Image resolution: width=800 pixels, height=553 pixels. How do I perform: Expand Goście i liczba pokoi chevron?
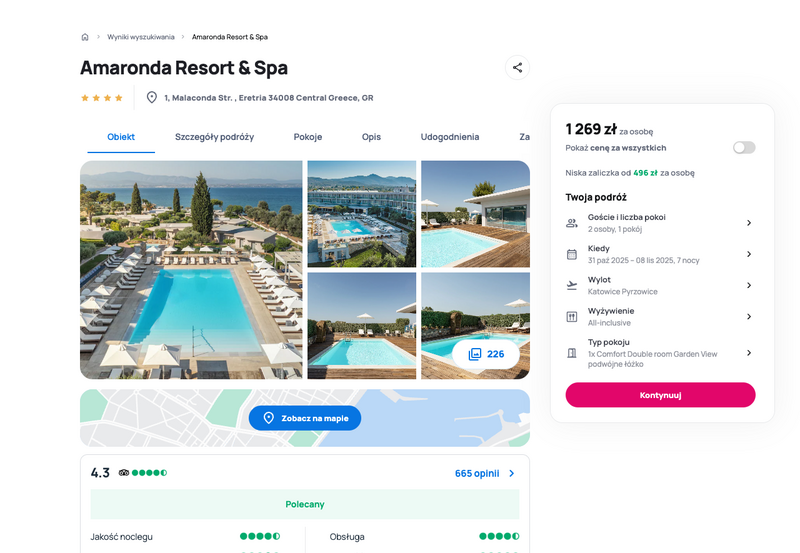tap(749, 223)
